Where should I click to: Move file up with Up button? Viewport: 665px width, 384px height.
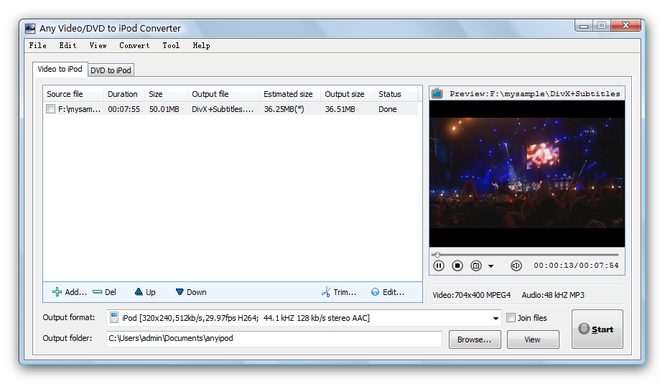point(145,292)
